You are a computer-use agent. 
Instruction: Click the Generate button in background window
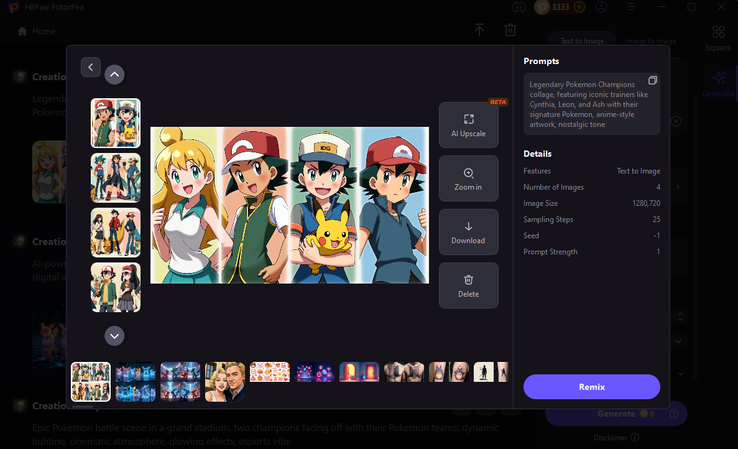coord(616,414)
